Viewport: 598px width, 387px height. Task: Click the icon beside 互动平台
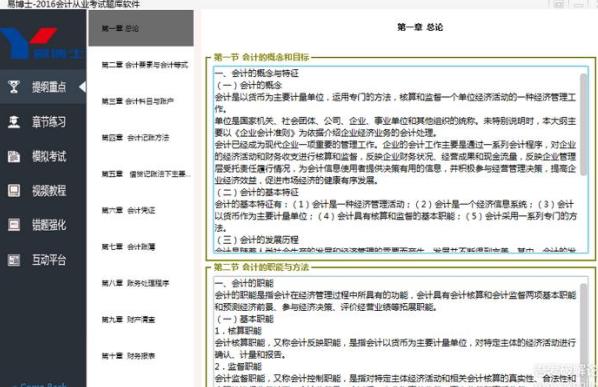coord(14,260)
